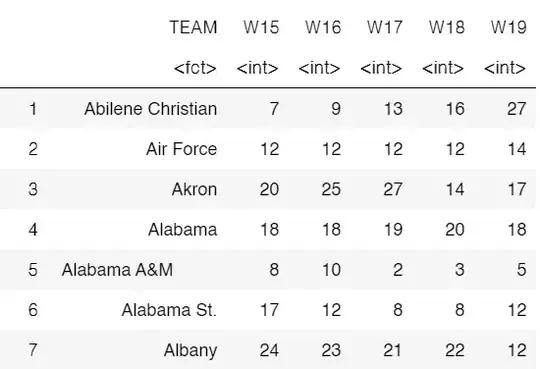The height and width of the screenshot is (369, 540).
Task: Select Alabama A&M's W16 value 10
Action: 331,269
